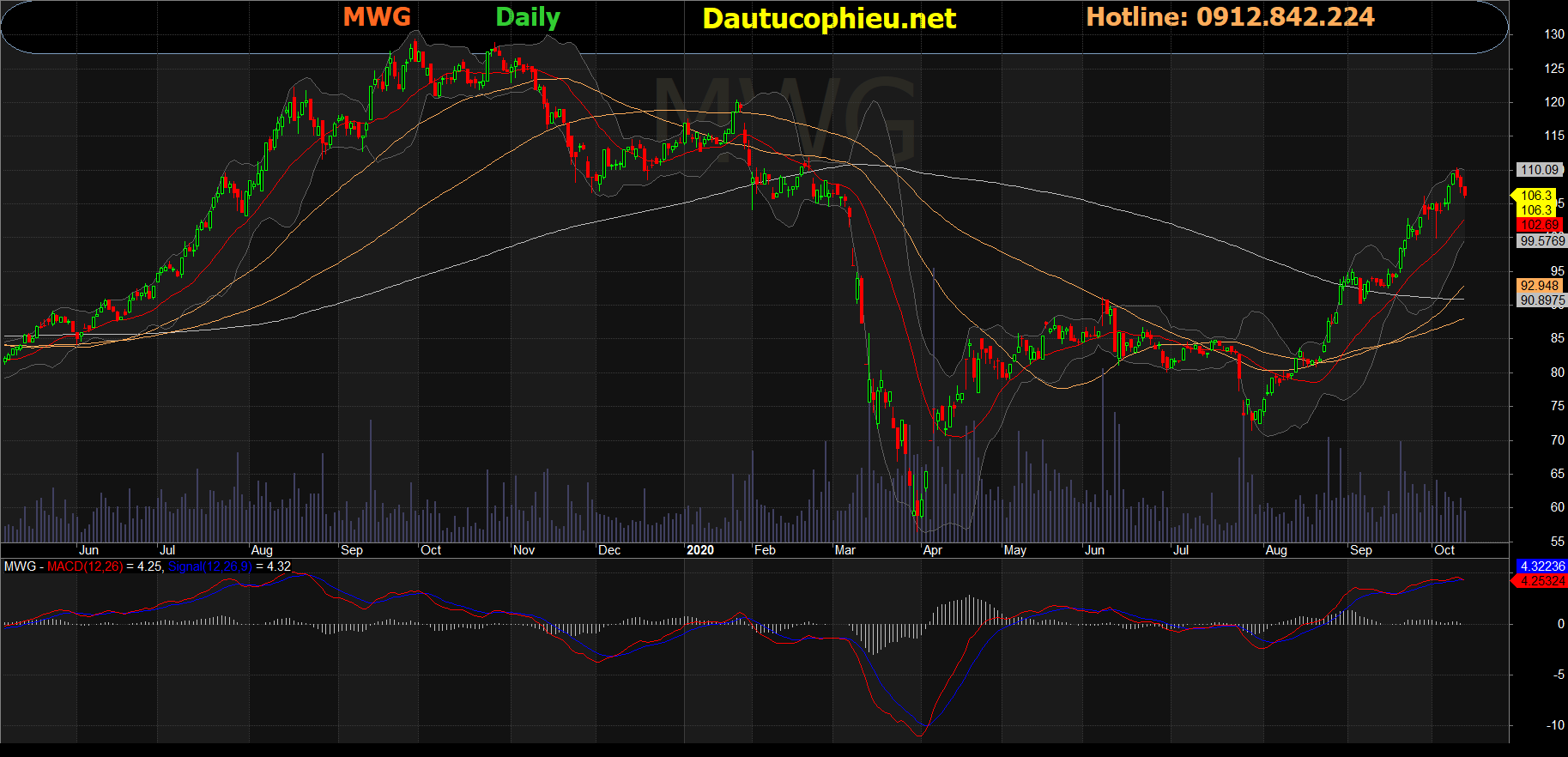Click the Mar marker on time axis
Image resolution: width=1568 pixels, height=757 pixels.
[845, 550]
